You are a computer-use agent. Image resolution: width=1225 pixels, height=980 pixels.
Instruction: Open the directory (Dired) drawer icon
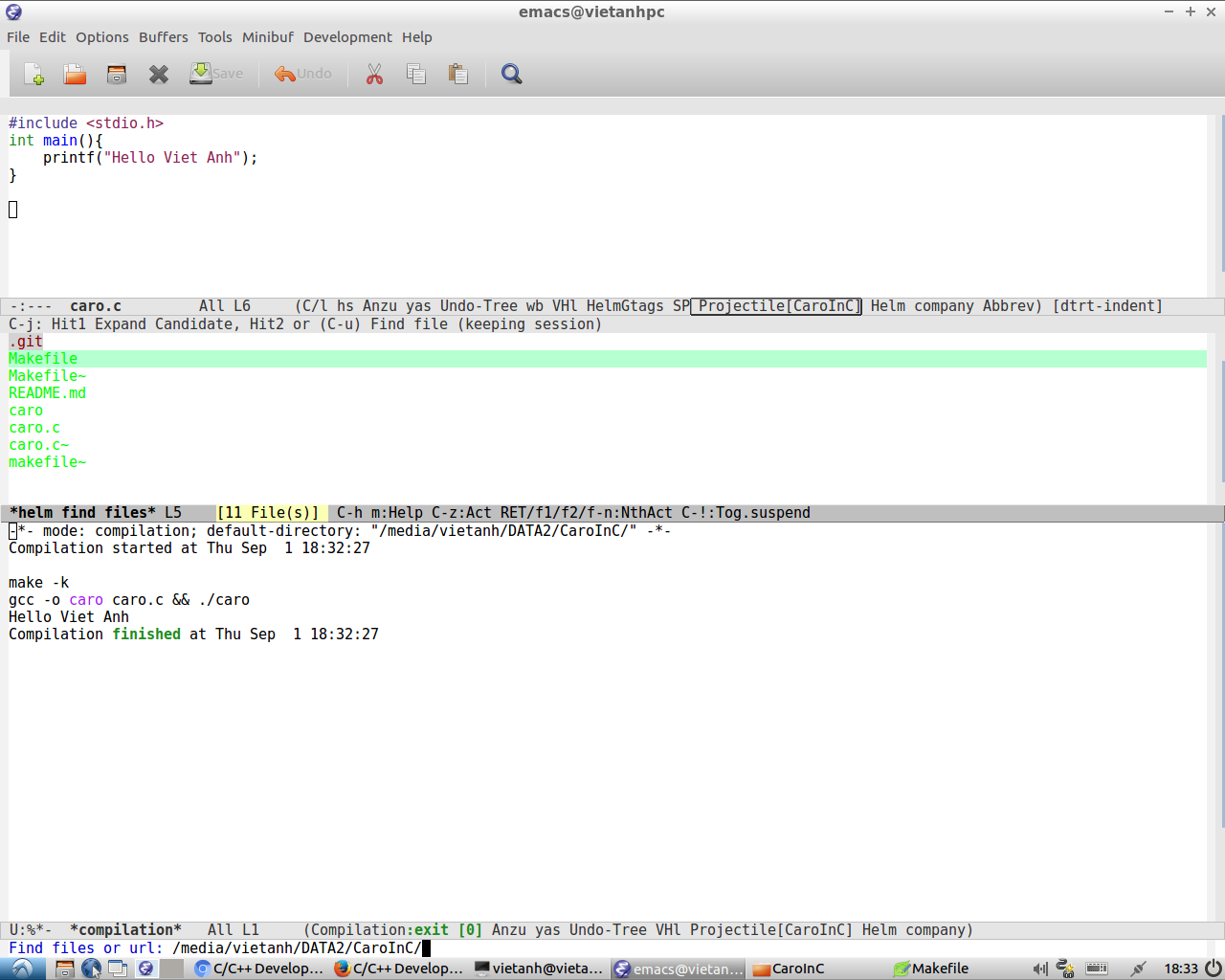tap(117, 75)
